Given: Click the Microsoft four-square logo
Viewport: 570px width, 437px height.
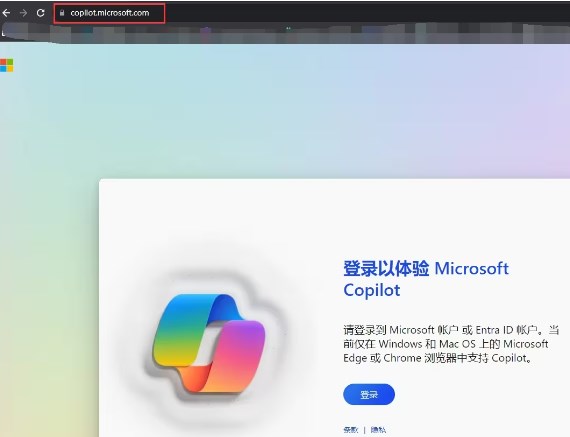Looking at the screenshot, I should 7,65.
